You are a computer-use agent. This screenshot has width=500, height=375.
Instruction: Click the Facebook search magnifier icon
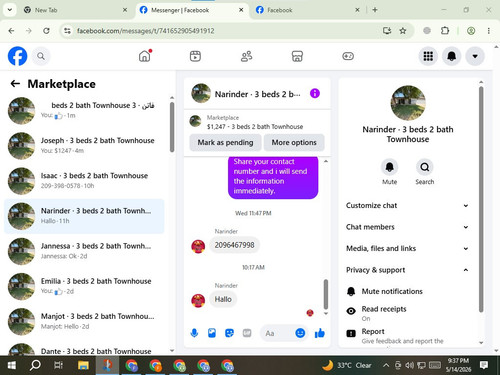click(41, 56)
